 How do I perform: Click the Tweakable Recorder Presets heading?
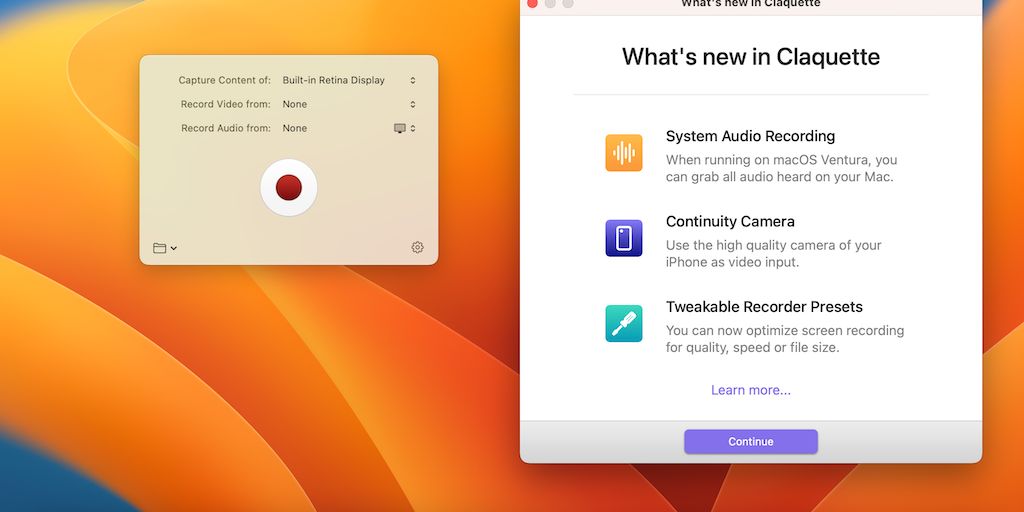[x=764, y=307]
